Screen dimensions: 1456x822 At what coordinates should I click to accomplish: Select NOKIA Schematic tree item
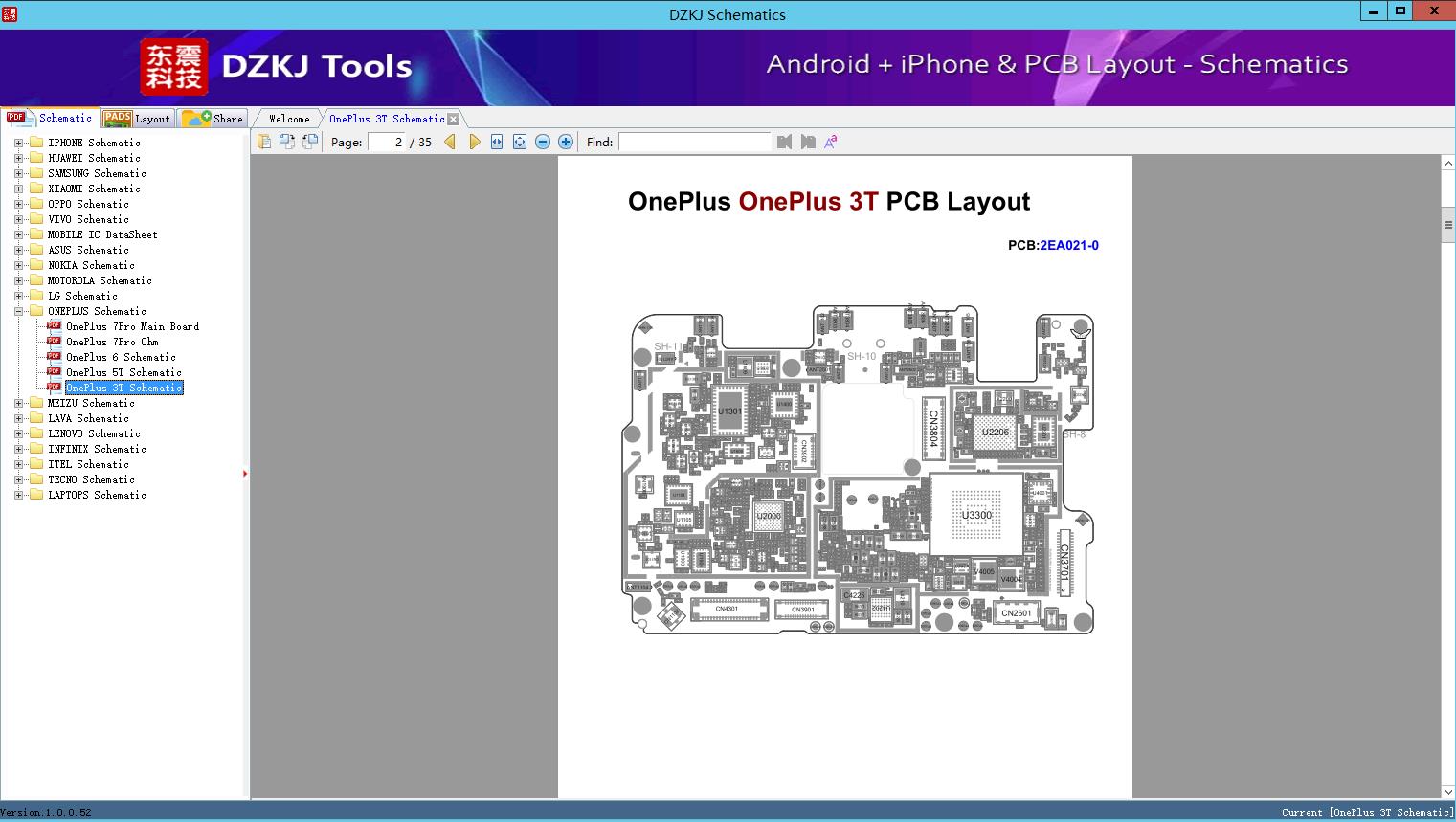(x=91, y=265)
